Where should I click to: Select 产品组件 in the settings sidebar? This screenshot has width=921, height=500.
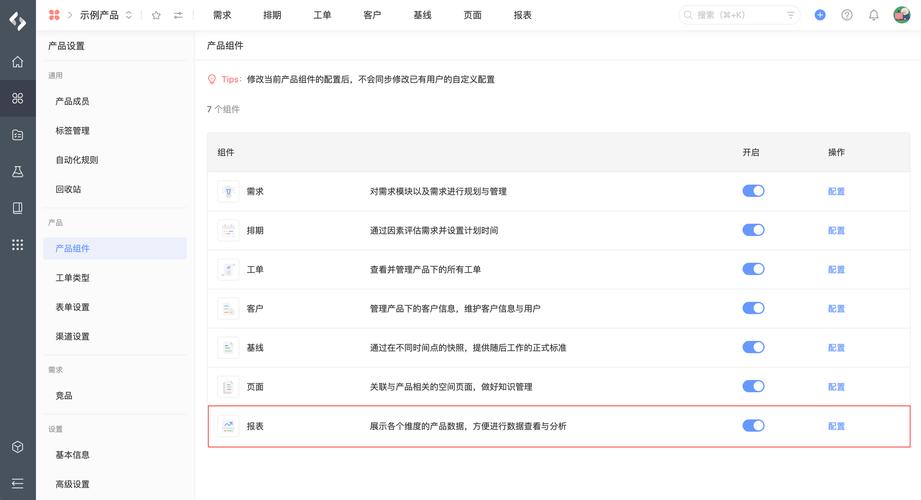pyautogui.click(x=115, y=249)
